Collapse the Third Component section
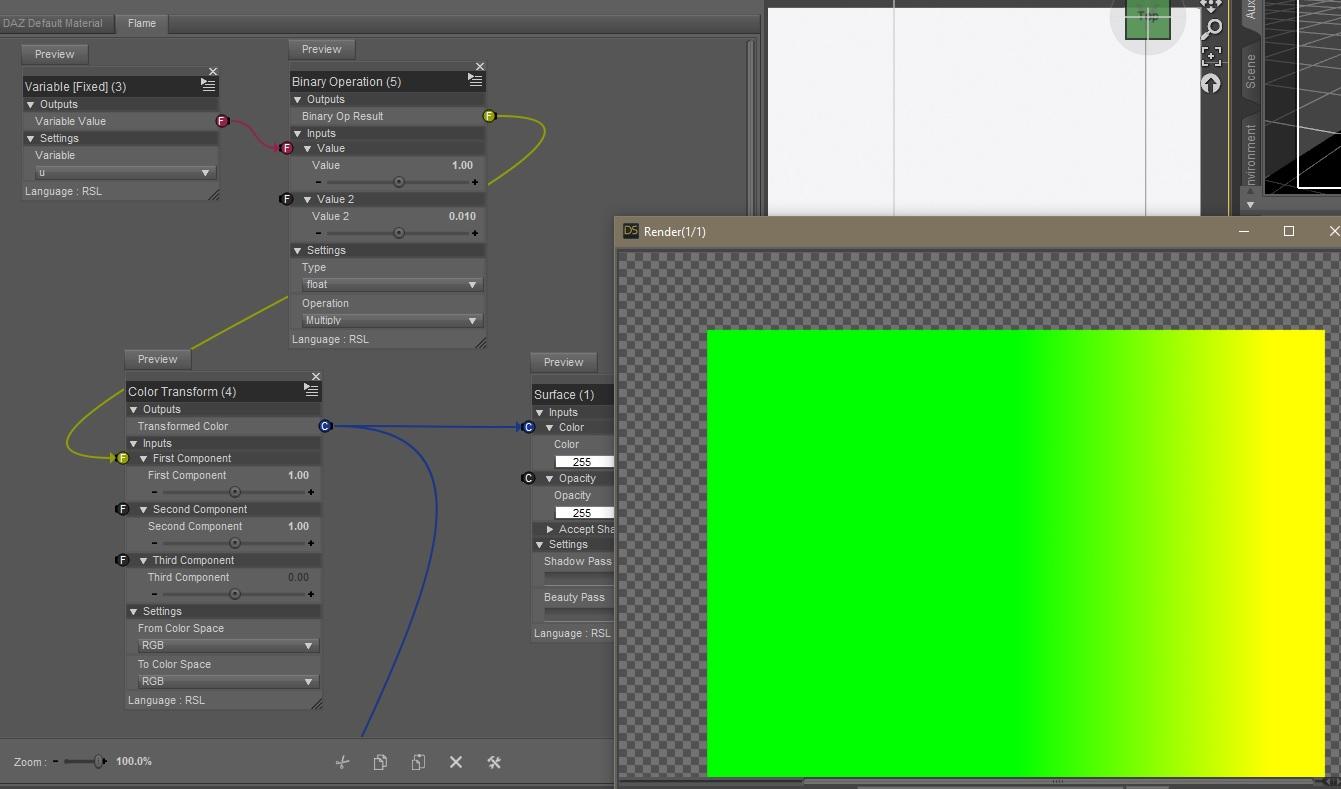The width and height of the screenshot is (1341, 789). tap(144, 560)
